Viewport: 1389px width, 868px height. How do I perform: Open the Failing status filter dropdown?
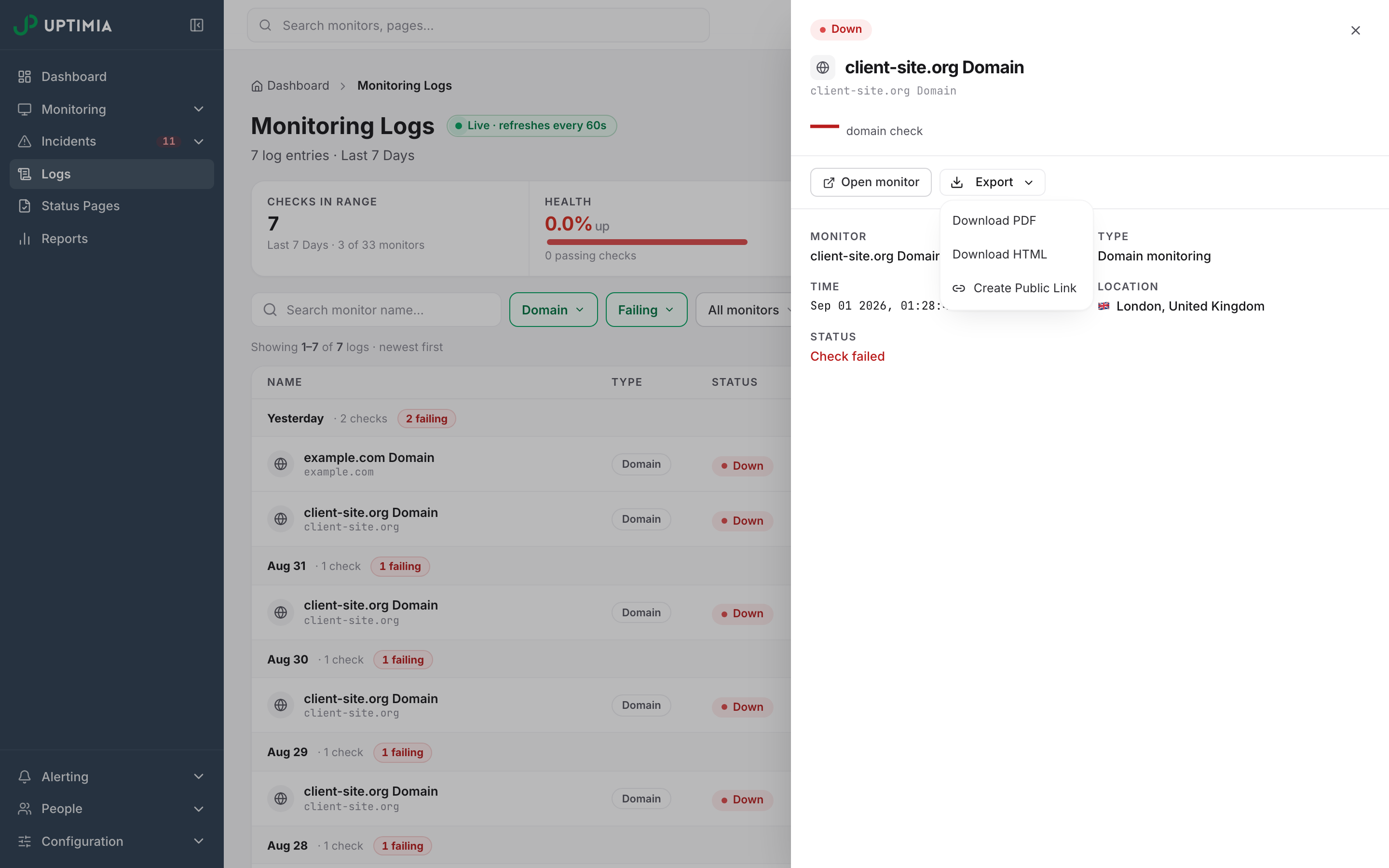[x=646, y=310]
